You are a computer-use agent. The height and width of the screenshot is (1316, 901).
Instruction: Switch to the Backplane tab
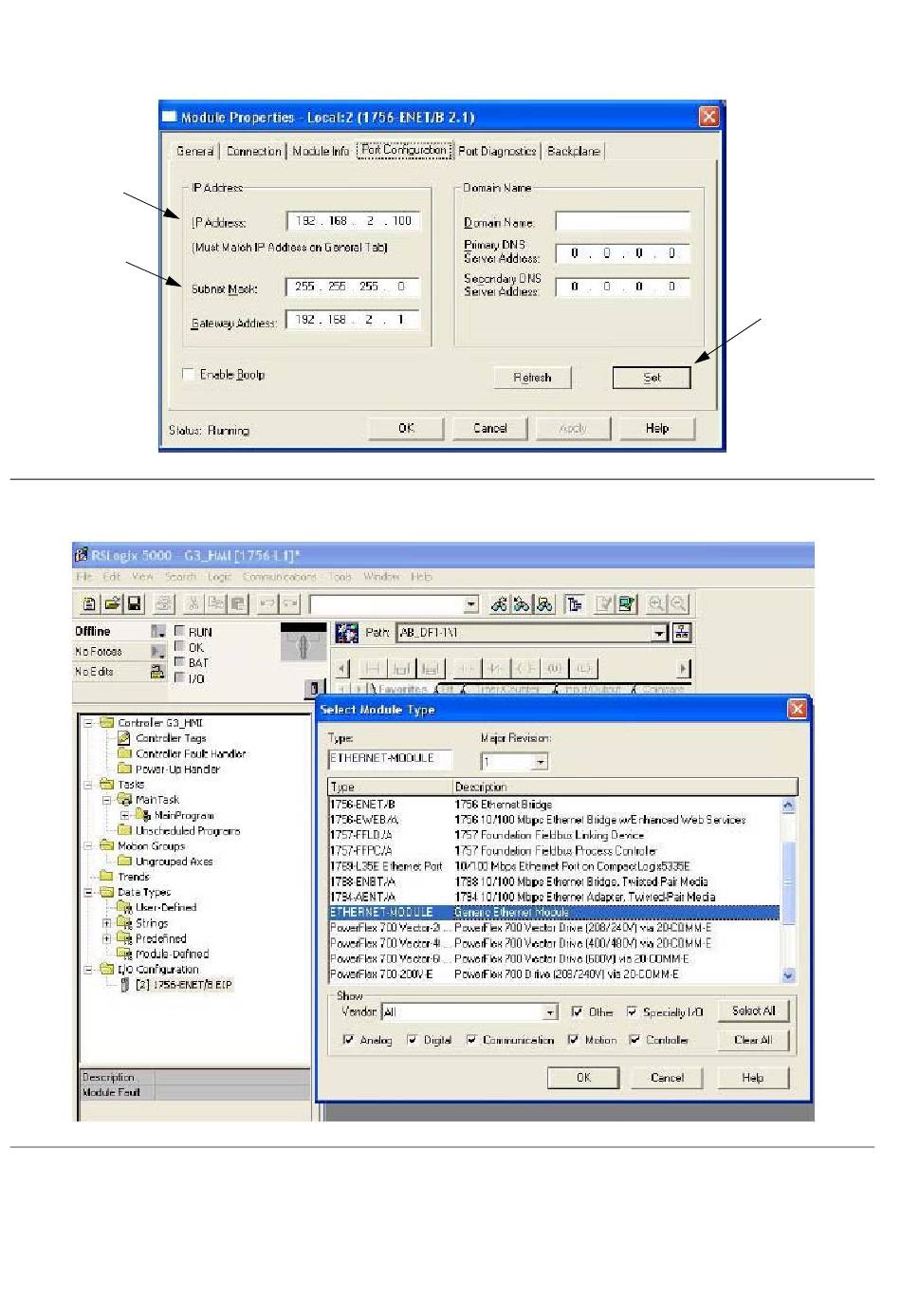point(574,151)
